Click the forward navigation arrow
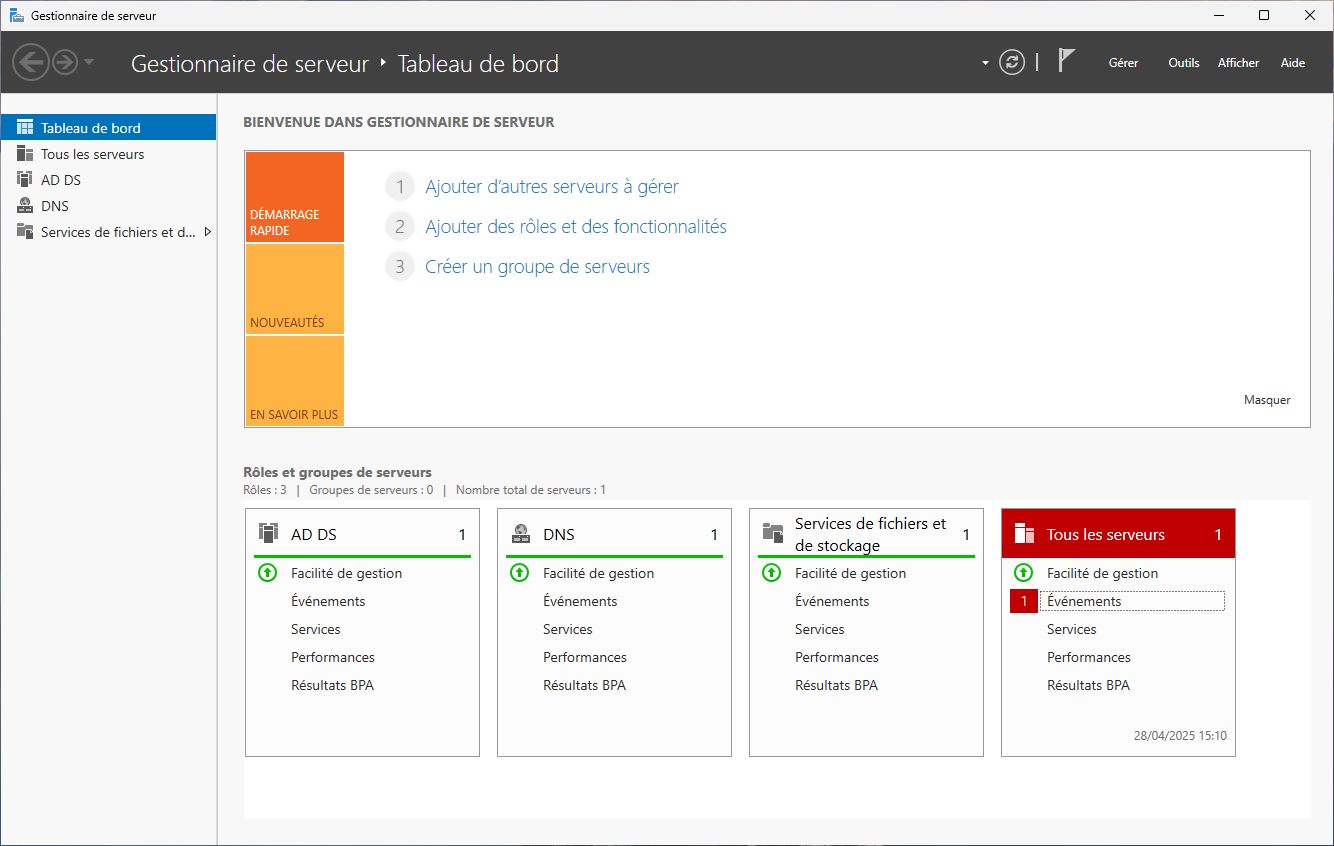 [65, 63]
